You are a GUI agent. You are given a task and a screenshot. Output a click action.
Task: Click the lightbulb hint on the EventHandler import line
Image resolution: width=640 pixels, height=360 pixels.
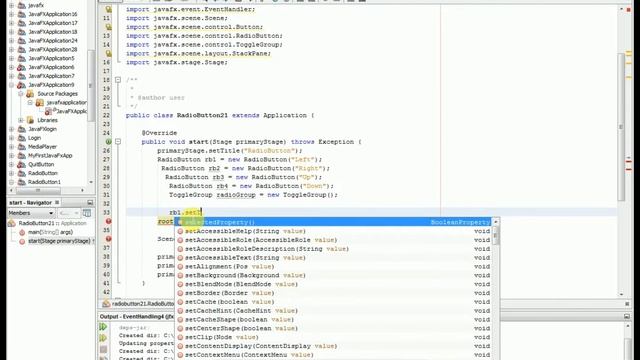[x=109, y=9]
